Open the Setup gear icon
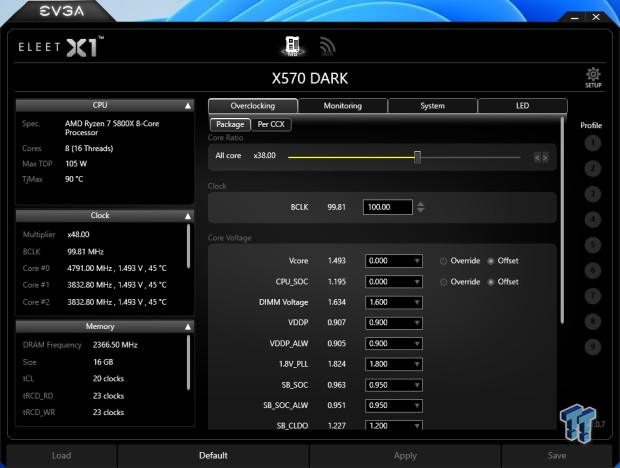The width and height of the screenshot is (620, 468). (593, 77)
